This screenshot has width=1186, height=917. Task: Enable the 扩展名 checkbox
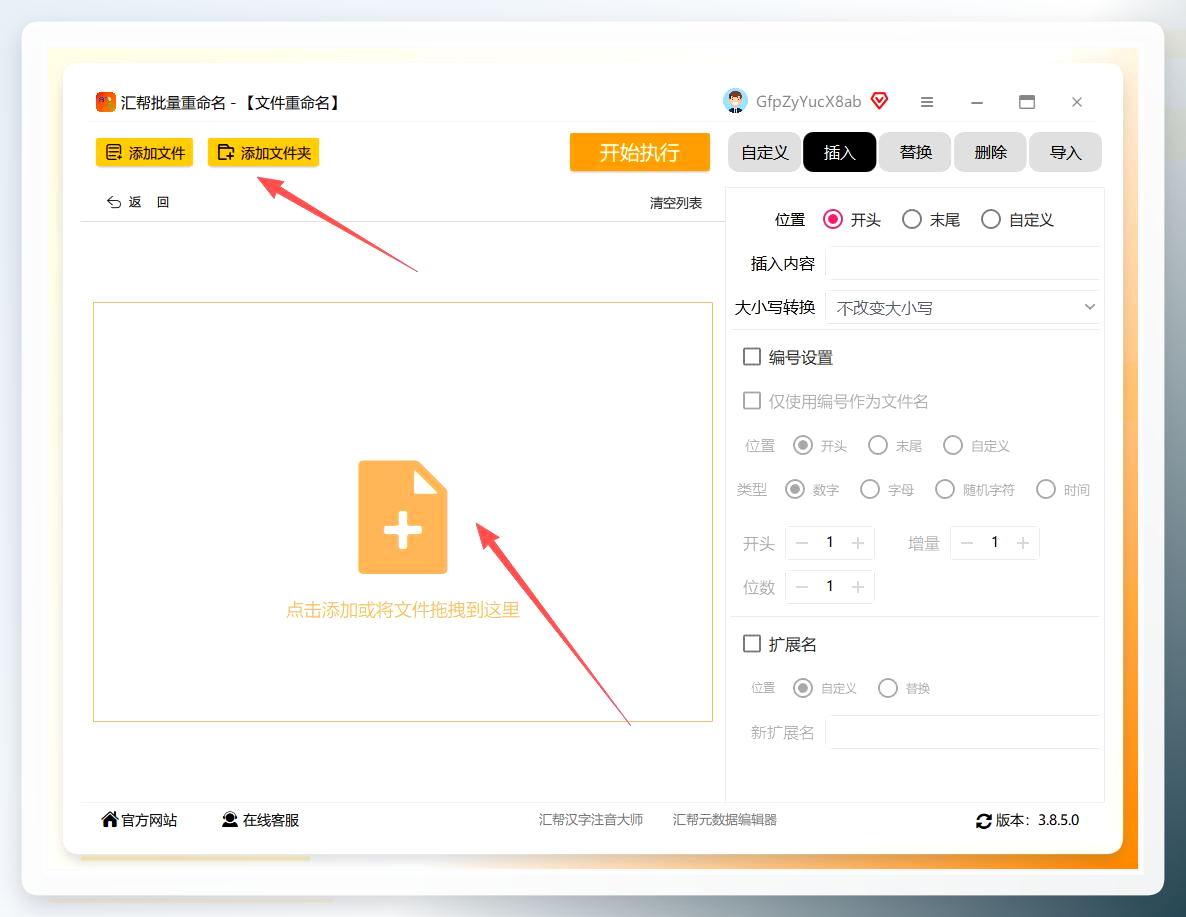click(x=752, y=644)
